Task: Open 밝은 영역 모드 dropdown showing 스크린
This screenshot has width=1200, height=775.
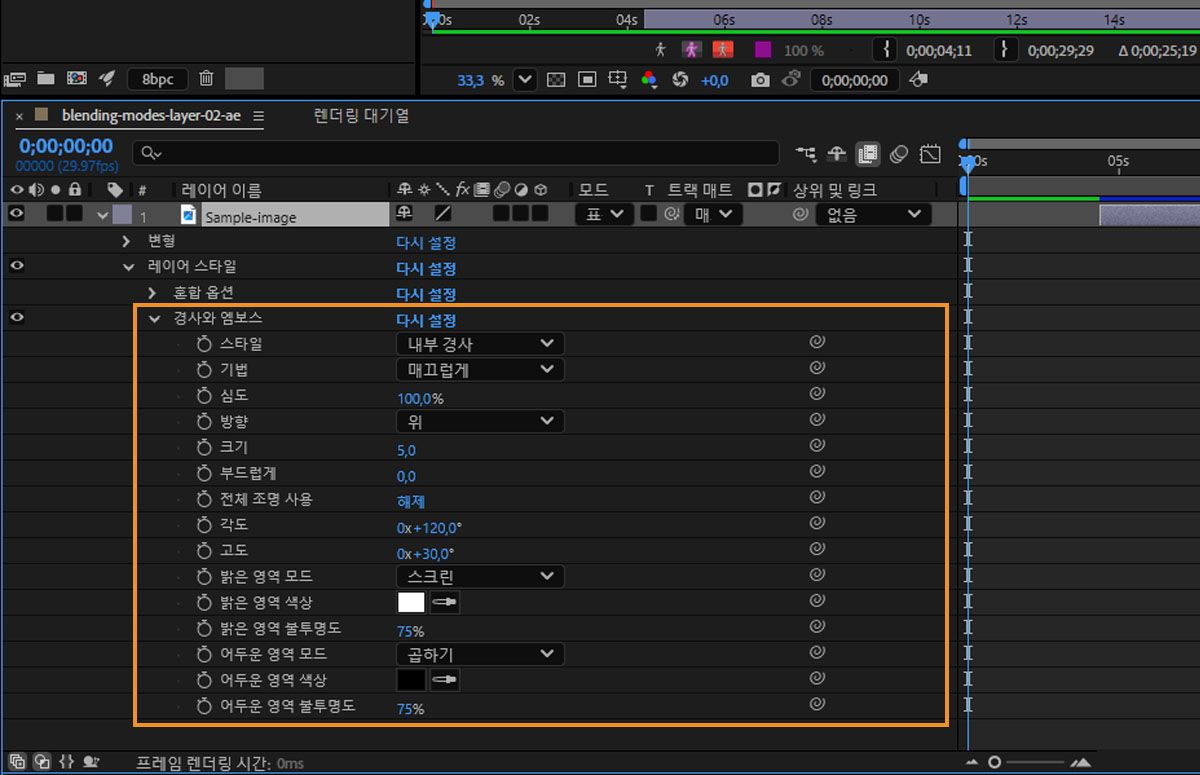Action: tap(480, 577)
